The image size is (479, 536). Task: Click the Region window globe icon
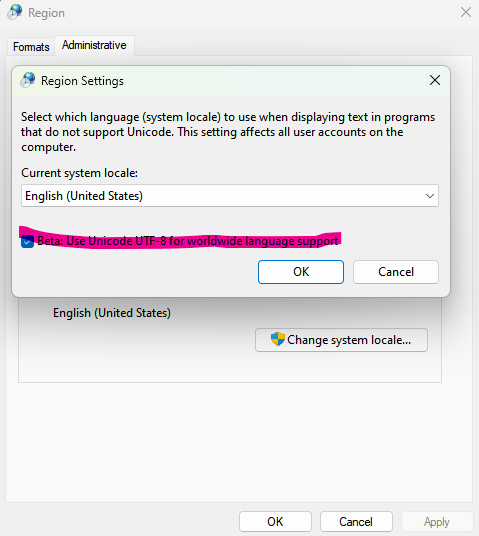15,12
